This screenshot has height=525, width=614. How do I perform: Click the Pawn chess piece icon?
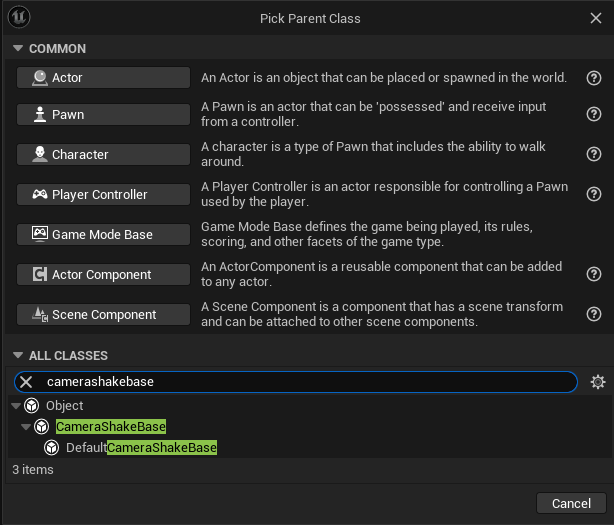click(x=40, y=114)
